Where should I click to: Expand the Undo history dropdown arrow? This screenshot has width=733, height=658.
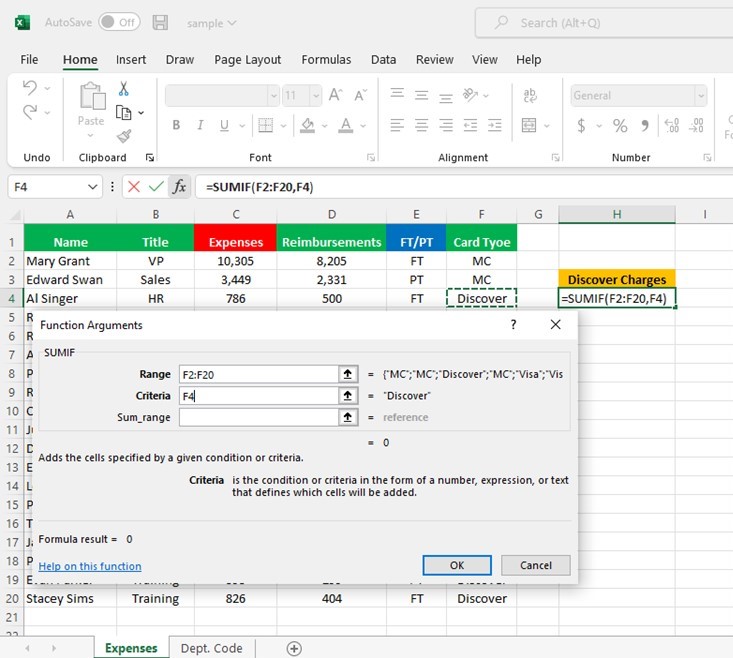click(x=47, y=88)
